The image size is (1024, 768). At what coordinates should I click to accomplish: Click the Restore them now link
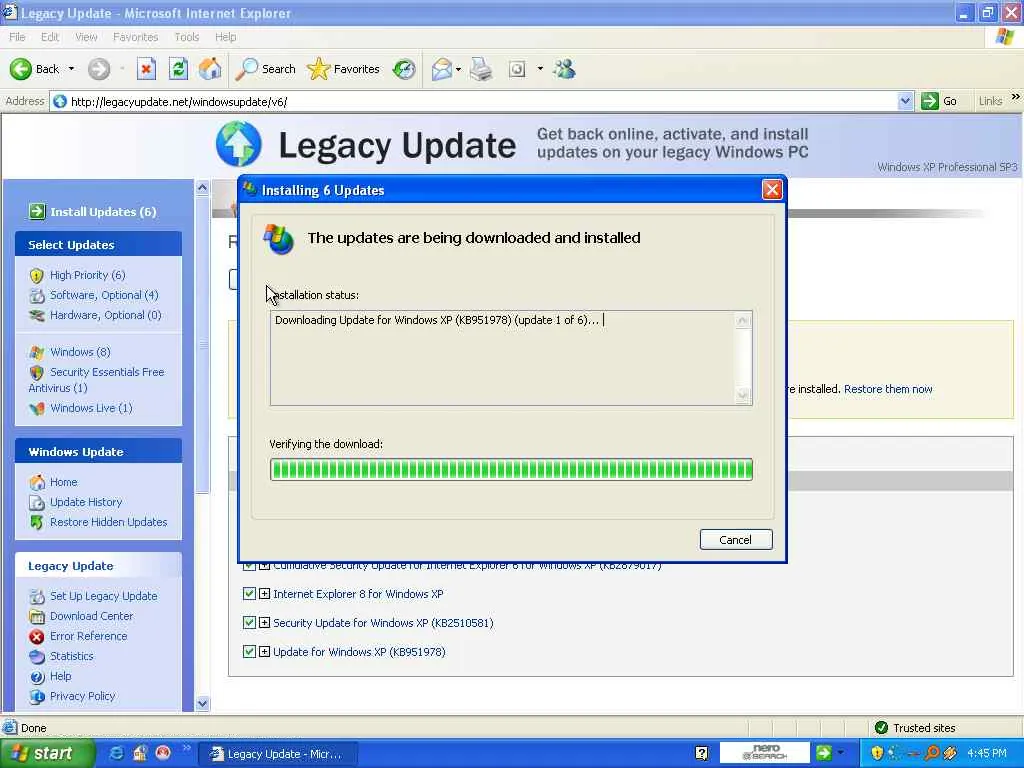click(888, 389)
